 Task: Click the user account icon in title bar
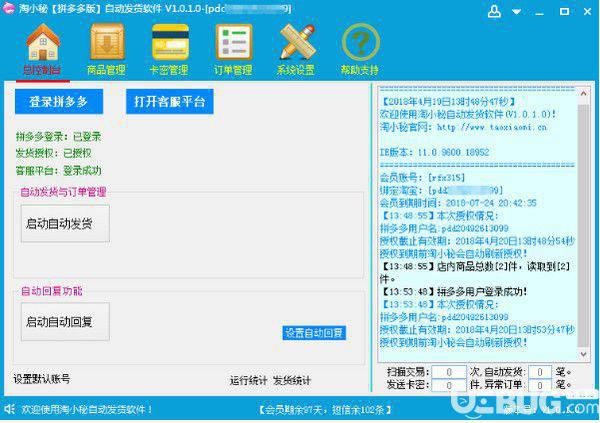tap(494, 11)
